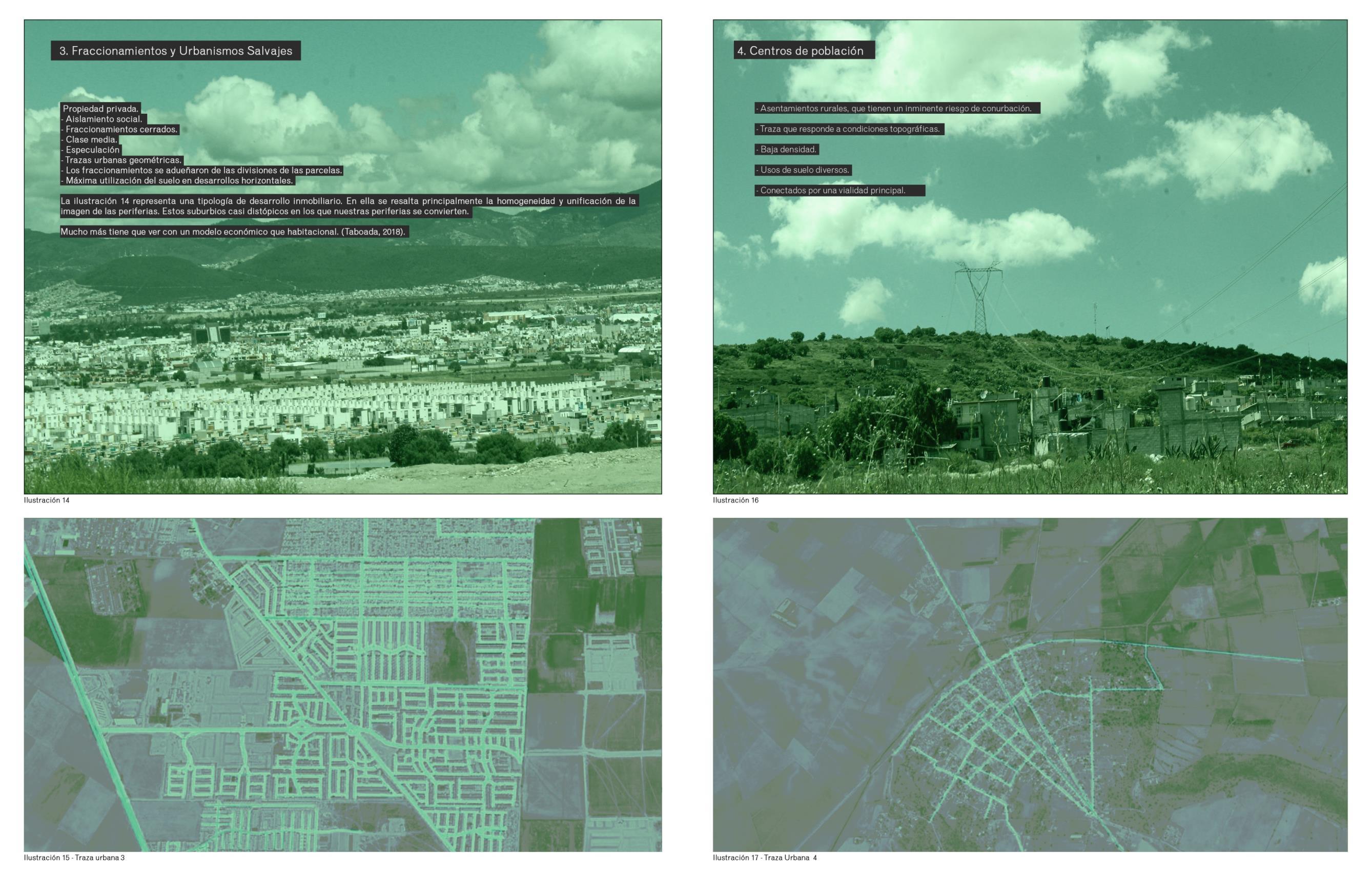Image resolution: width=1372 pixels, height=871 pixels.
Task: Select the 'Conectados por una vialidad principal.' line
Action: (x=832, y=190)
